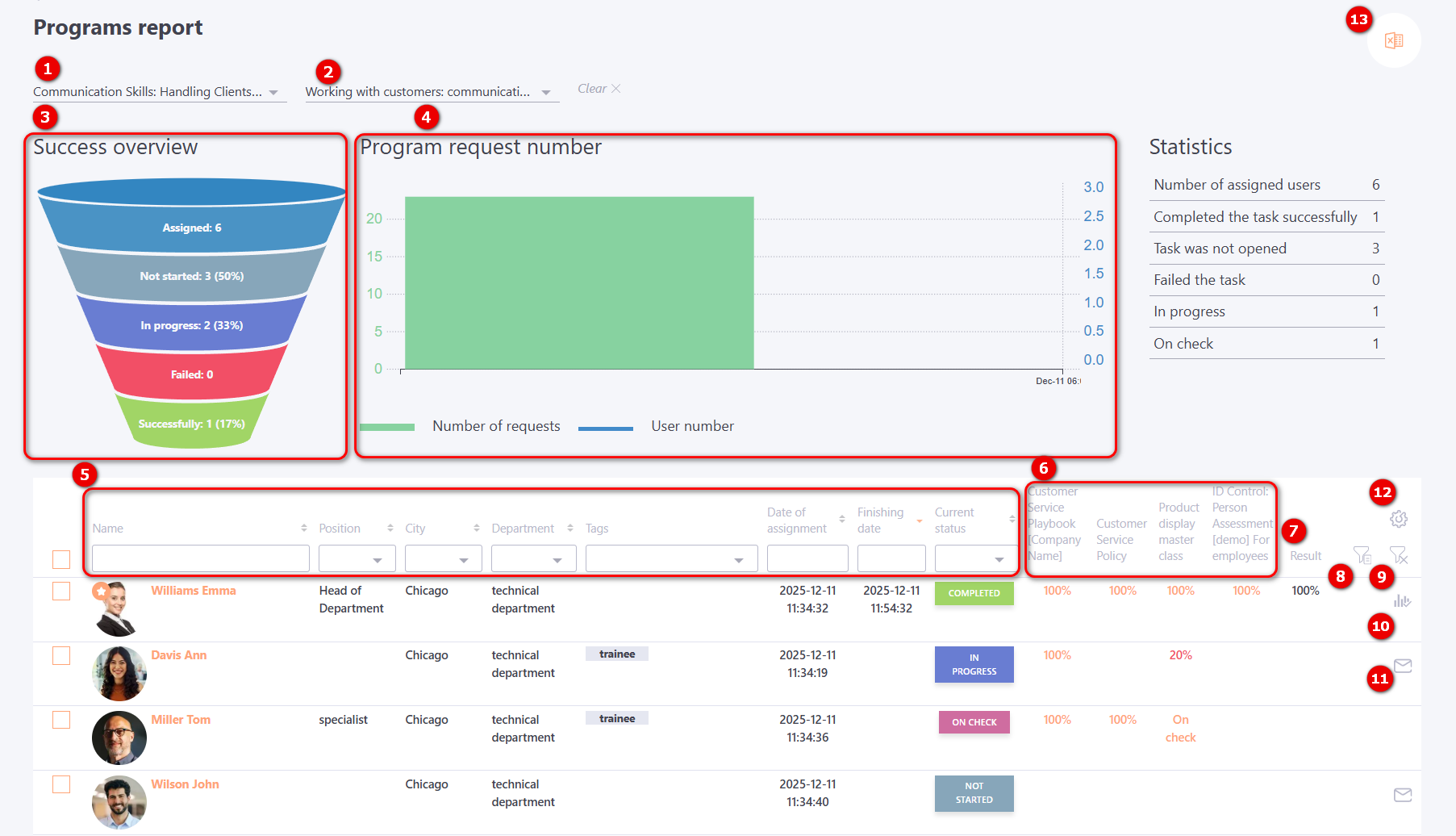Click the Excel export icon
Screen dimensions: 1456x836
[x=1393, y=40]
